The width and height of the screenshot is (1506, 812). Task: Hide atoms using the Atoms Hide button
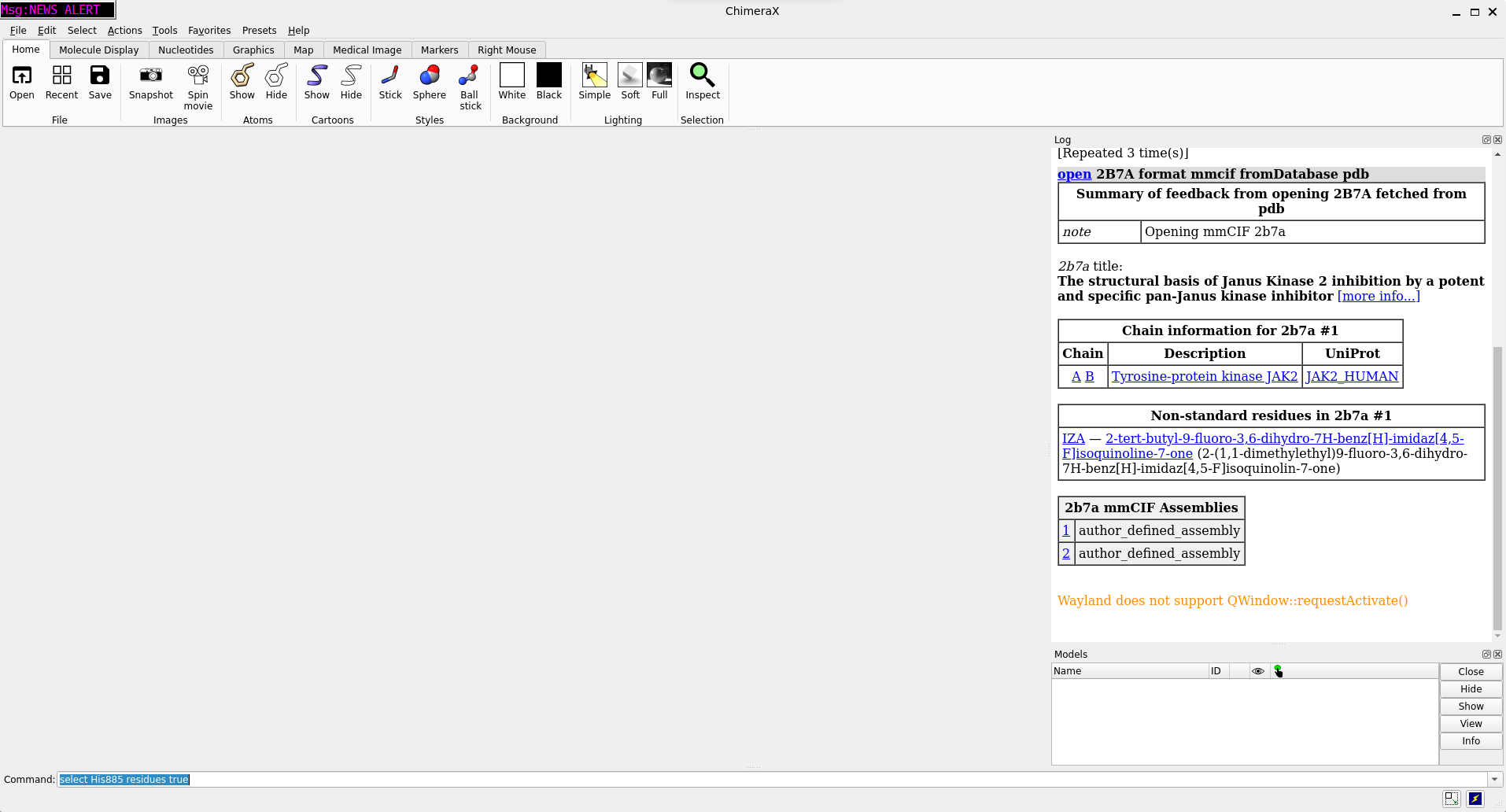coord(275,83)
